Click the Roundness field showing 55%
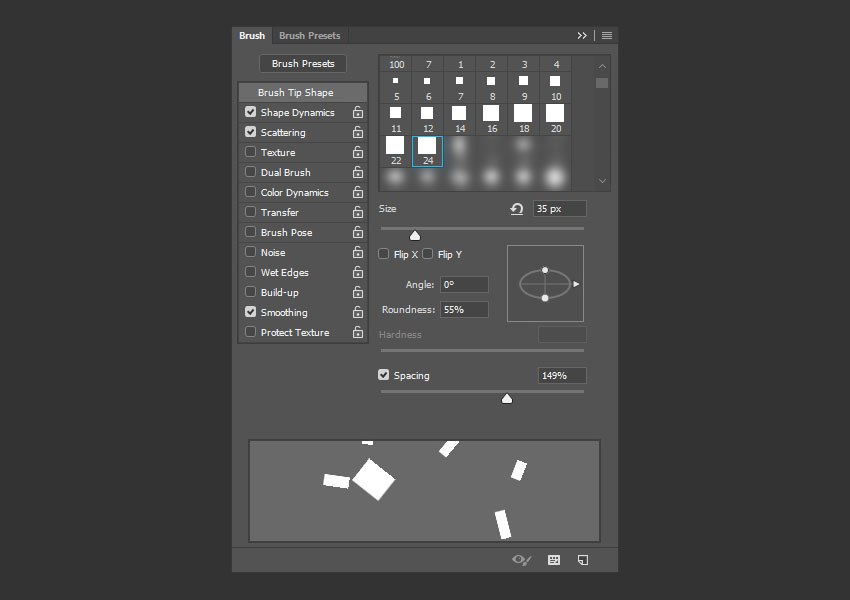The height and width of the screenshot is (600, 850). [464, 309]
